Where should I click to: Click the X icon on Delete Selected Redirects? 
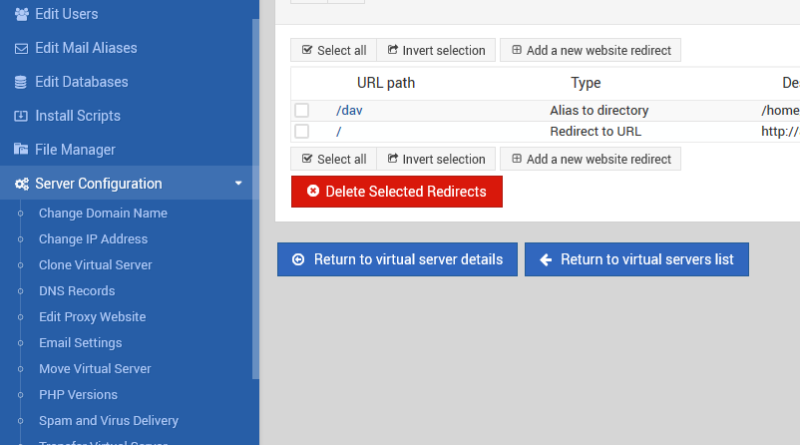(313, 191)
